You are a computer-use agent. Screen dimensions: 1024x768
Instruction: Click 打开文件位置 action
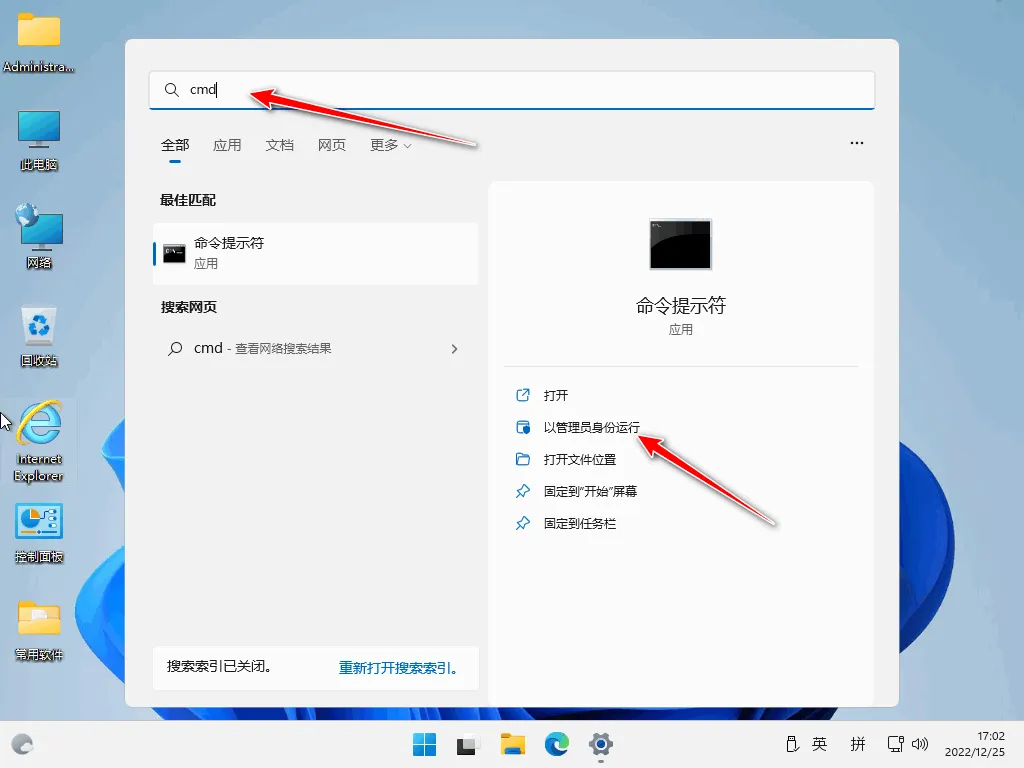580,460
